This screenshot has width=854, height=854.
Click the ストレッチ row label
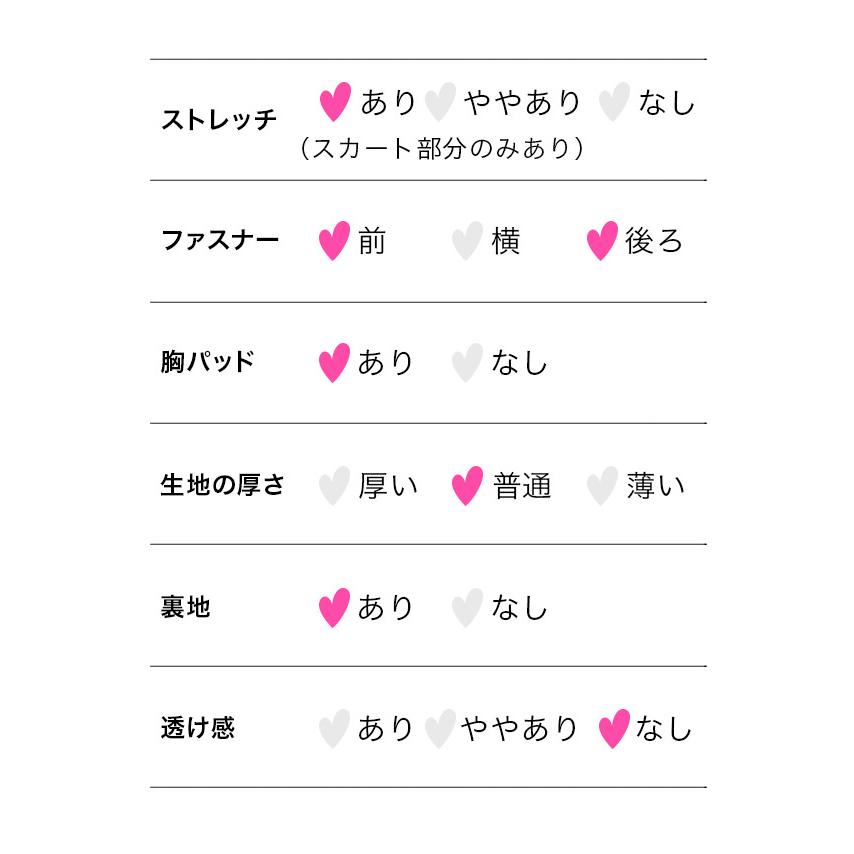219,120
